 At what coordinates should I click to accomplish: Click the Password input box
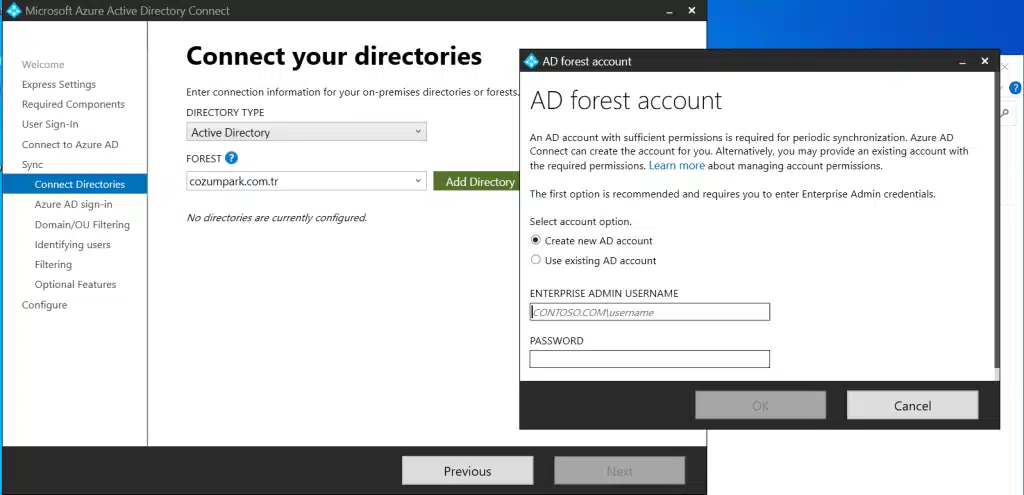[x=649, y=359]
